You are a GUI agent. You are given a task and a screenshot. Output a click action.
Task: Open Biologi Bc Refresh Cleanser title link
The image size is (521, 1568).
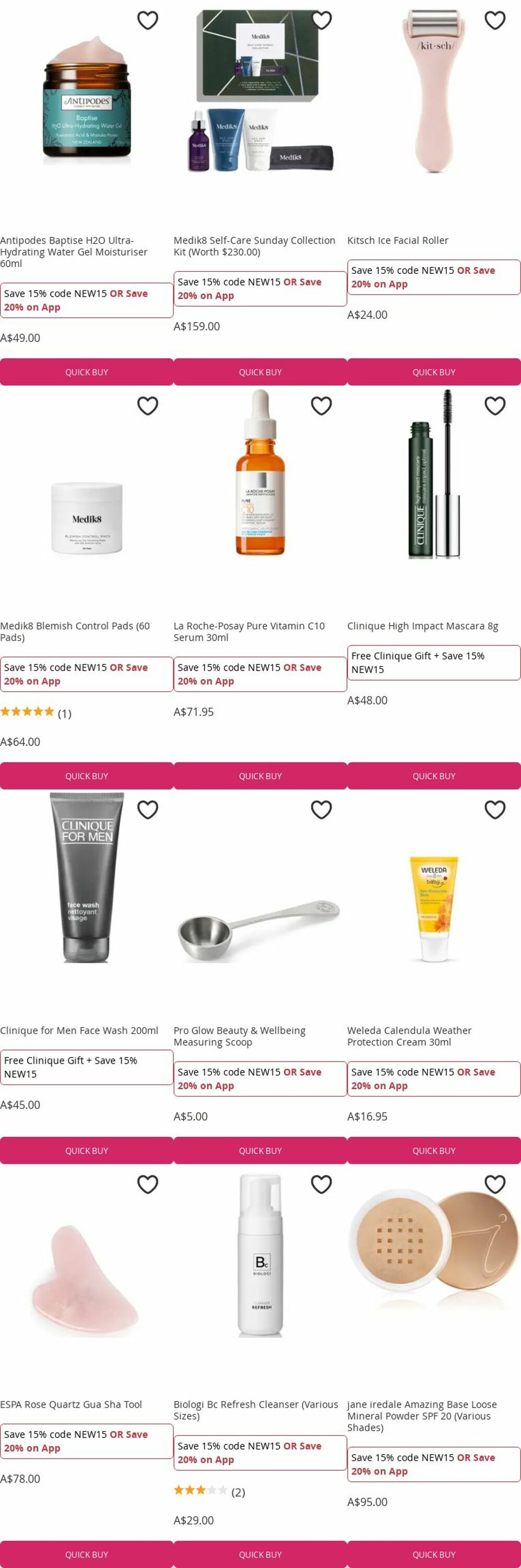(x=256, y=1410)
